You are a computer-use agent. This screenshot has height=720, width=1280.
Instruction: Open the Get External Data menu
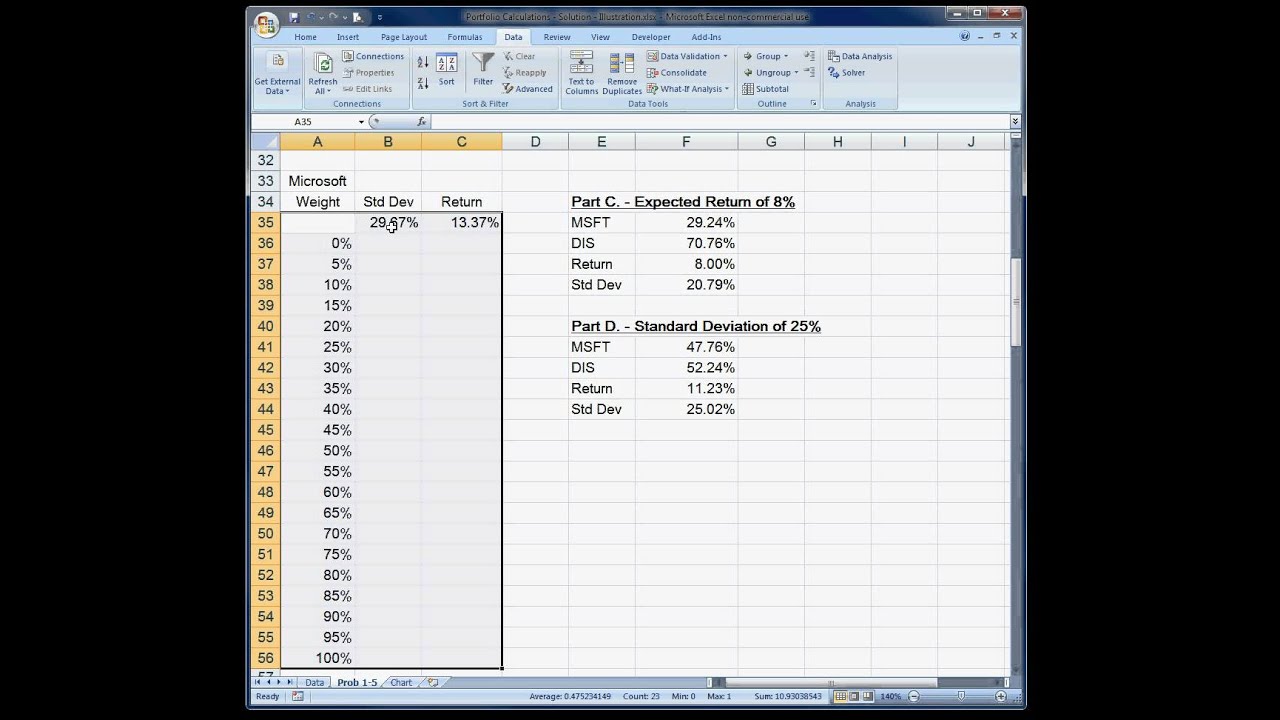(x=277, y=76)
